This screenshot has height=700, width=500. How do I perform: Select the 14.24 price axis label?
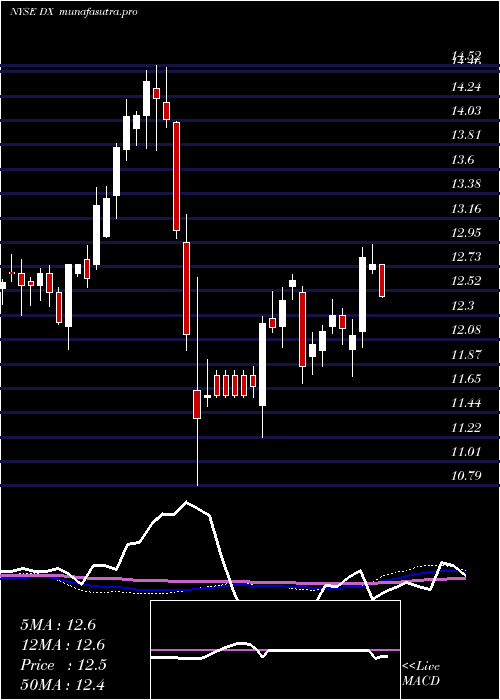click(x=467, y=86)
